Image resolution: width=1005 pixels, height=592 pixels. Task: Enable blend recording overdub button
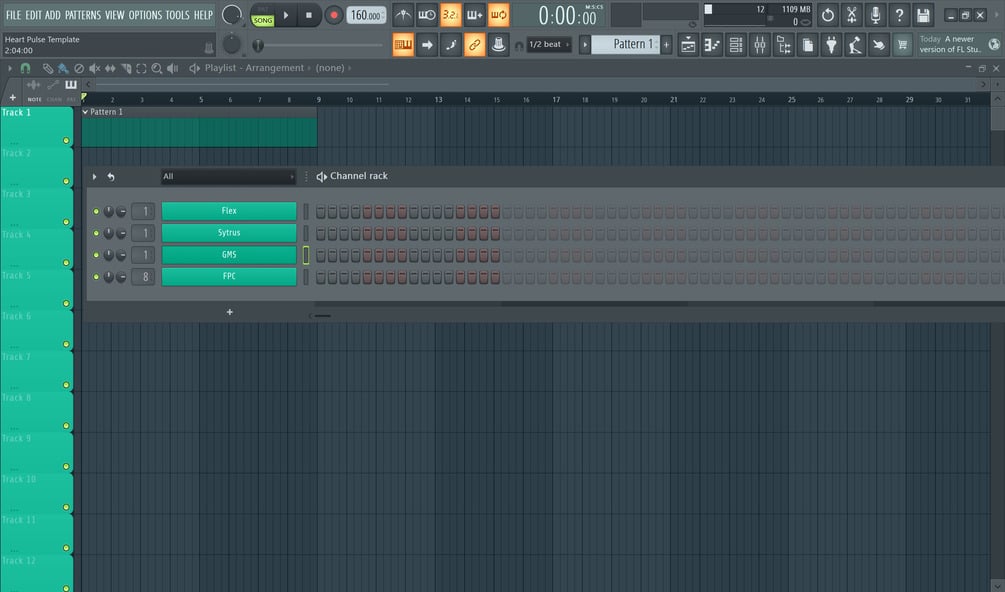(474, 15)
